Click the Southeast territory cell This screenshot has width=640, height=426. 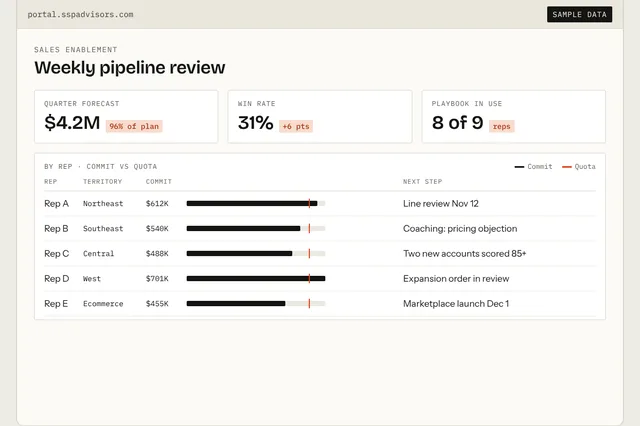[103, 229]
